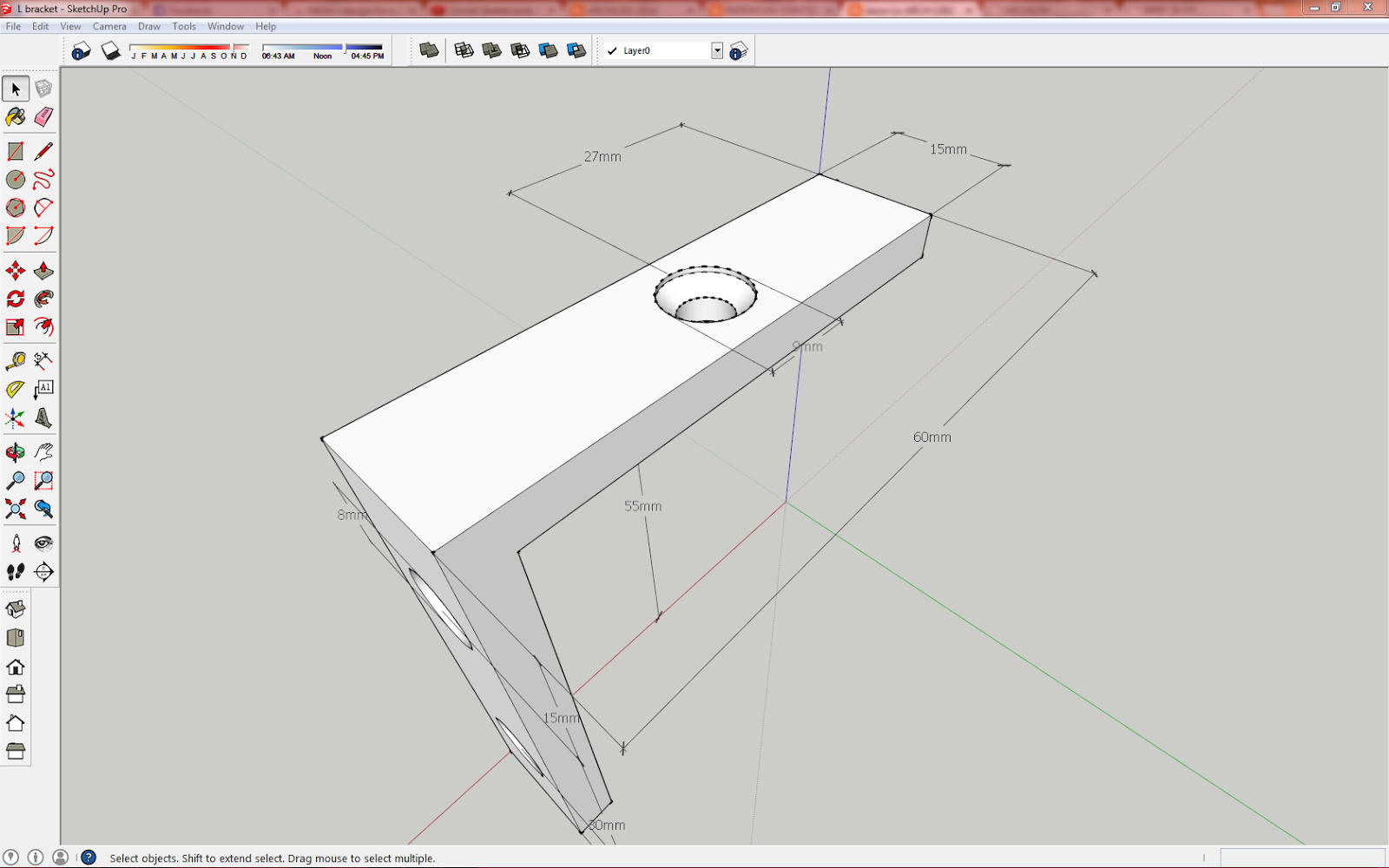The width and height of the screenshot is (1389, 868).
Task: Select the Zoom Window tool
Action: tap(43, 480)
